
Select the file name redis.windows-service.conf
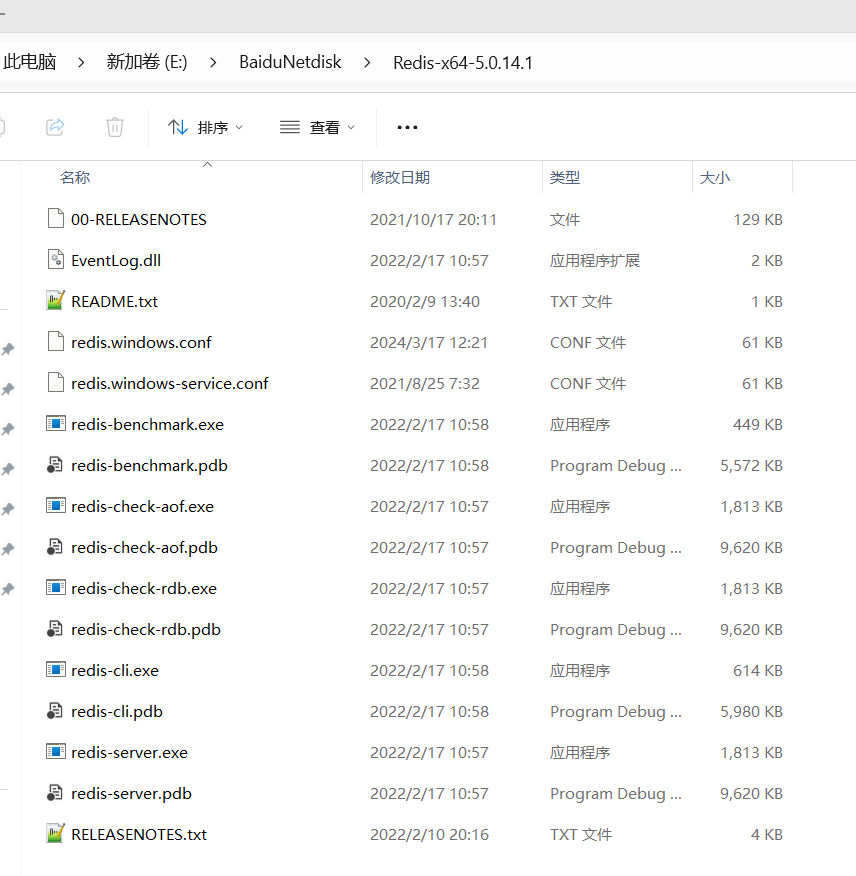[x=170, y=384]
